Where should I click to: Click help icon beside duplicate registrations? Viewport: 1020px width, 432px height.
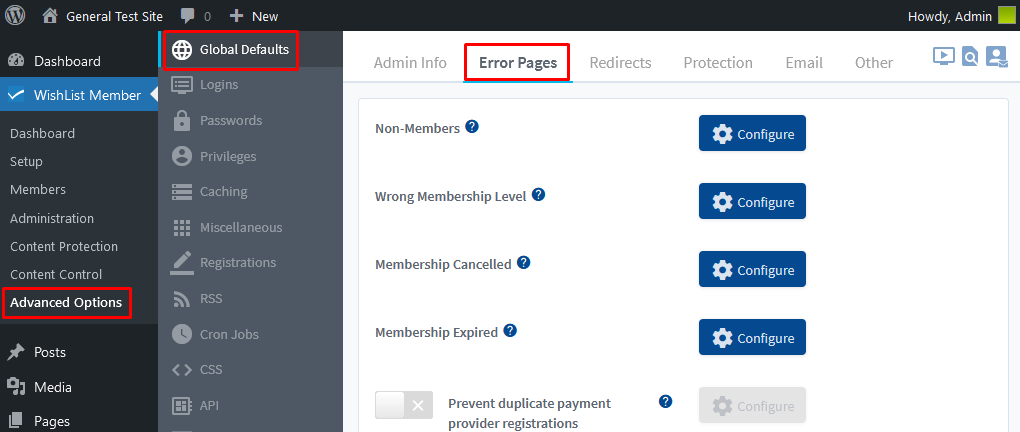click(x=665, y=401)
